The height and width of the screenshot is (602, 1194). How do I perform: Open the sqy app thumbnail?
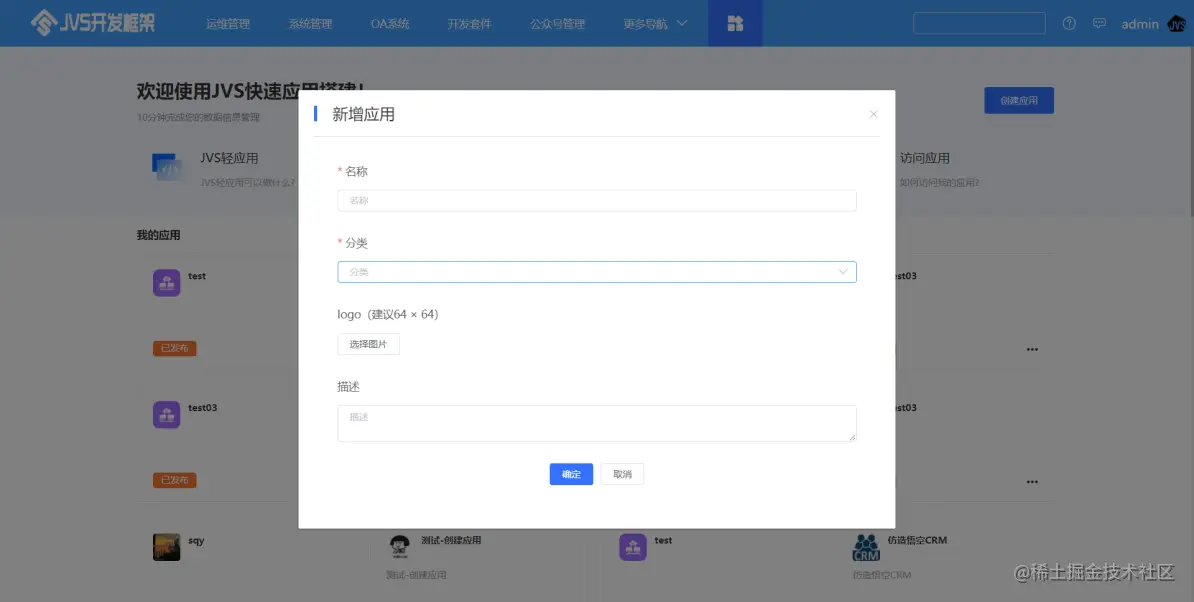167,547
